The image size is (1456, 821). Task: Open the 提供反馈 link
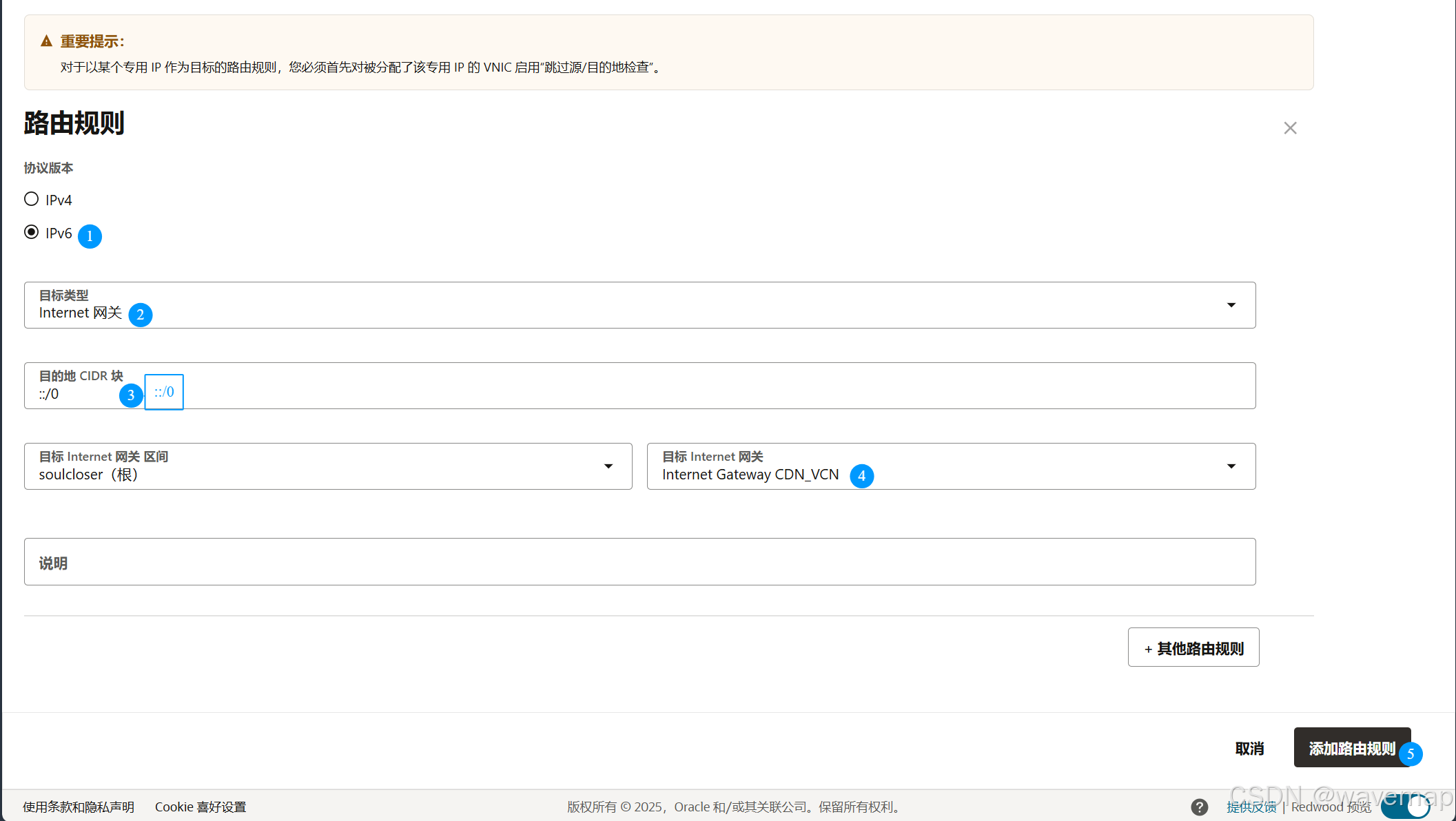[1251, 807]
